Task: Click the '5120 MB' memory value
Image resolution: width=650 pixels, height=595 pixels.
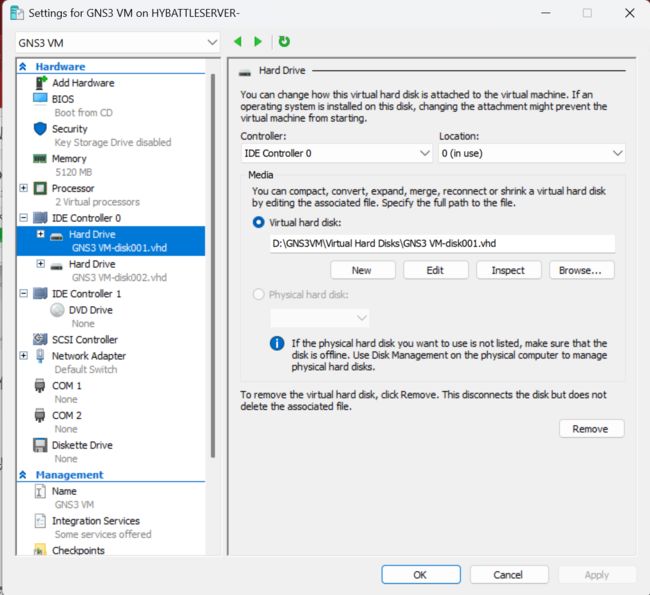Action: click(74, 172)
